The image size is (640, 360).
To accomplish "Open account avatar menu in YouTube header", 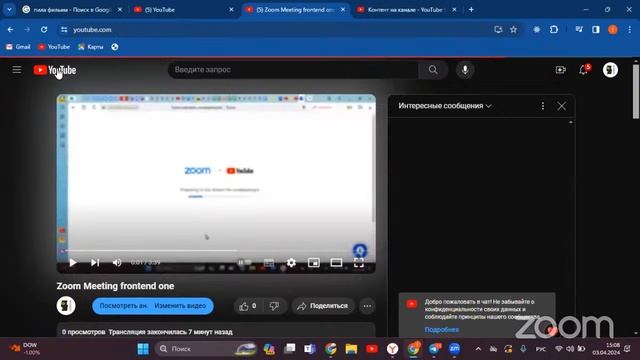I will (610, 70).
